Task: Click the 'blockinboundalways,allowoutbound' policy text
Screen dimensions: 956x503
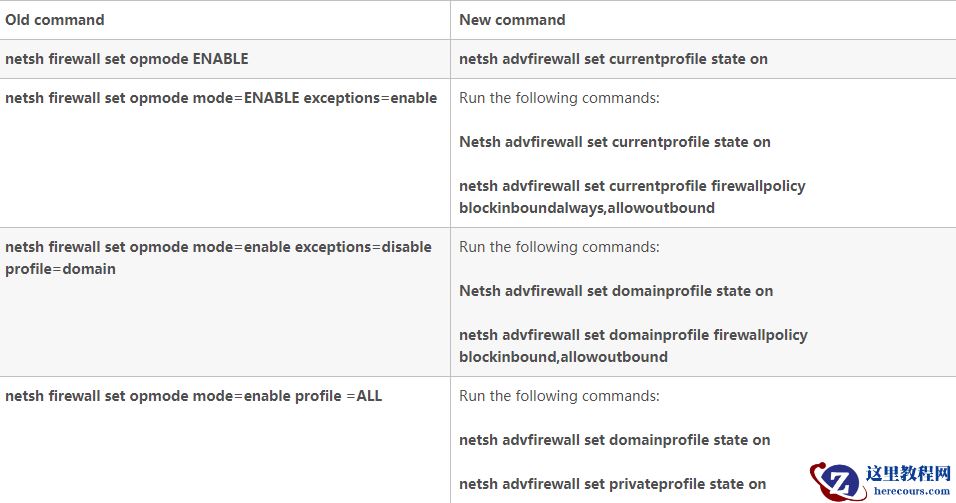Action: 587,208
